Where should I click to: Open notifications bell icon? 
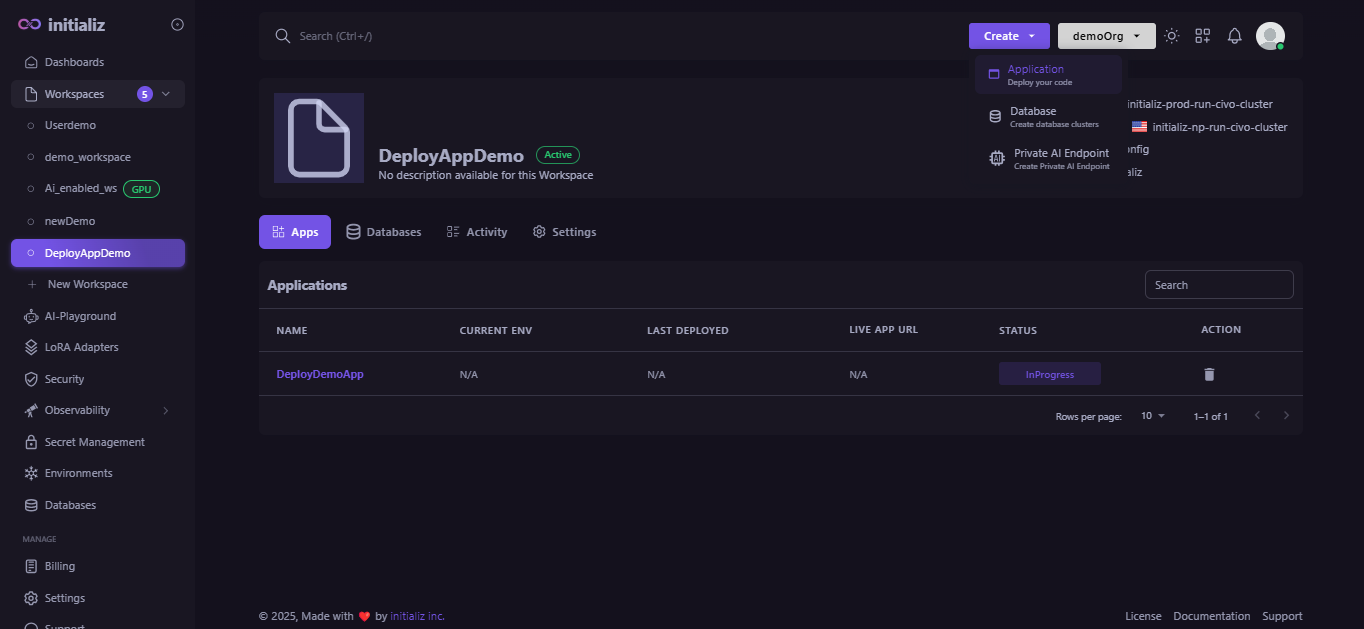click(1235, 36)
